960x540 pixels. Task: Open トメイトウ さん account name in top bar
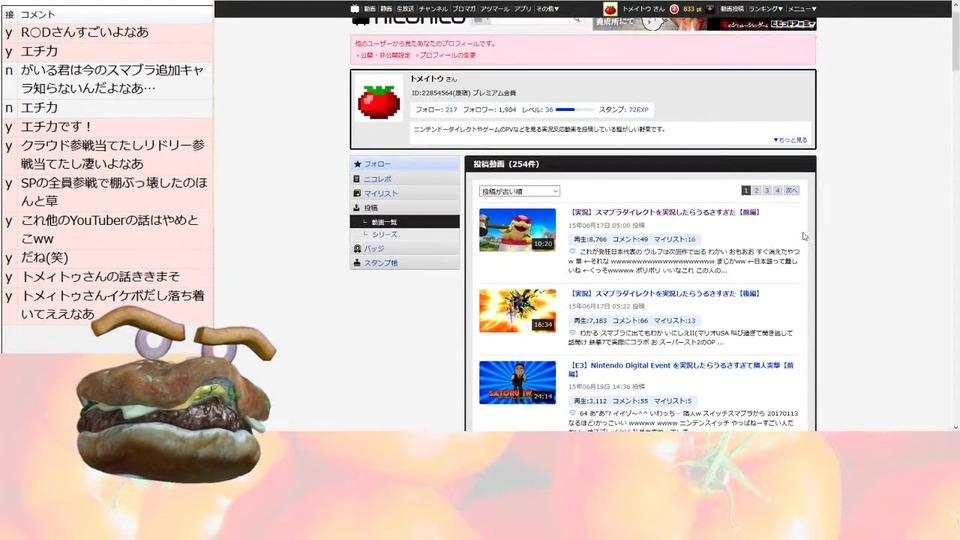pos(643,9)
